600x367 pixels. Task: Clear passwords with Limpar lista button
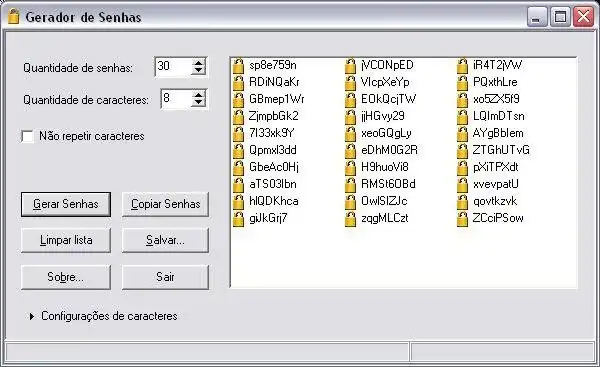[x=66, y=240]
